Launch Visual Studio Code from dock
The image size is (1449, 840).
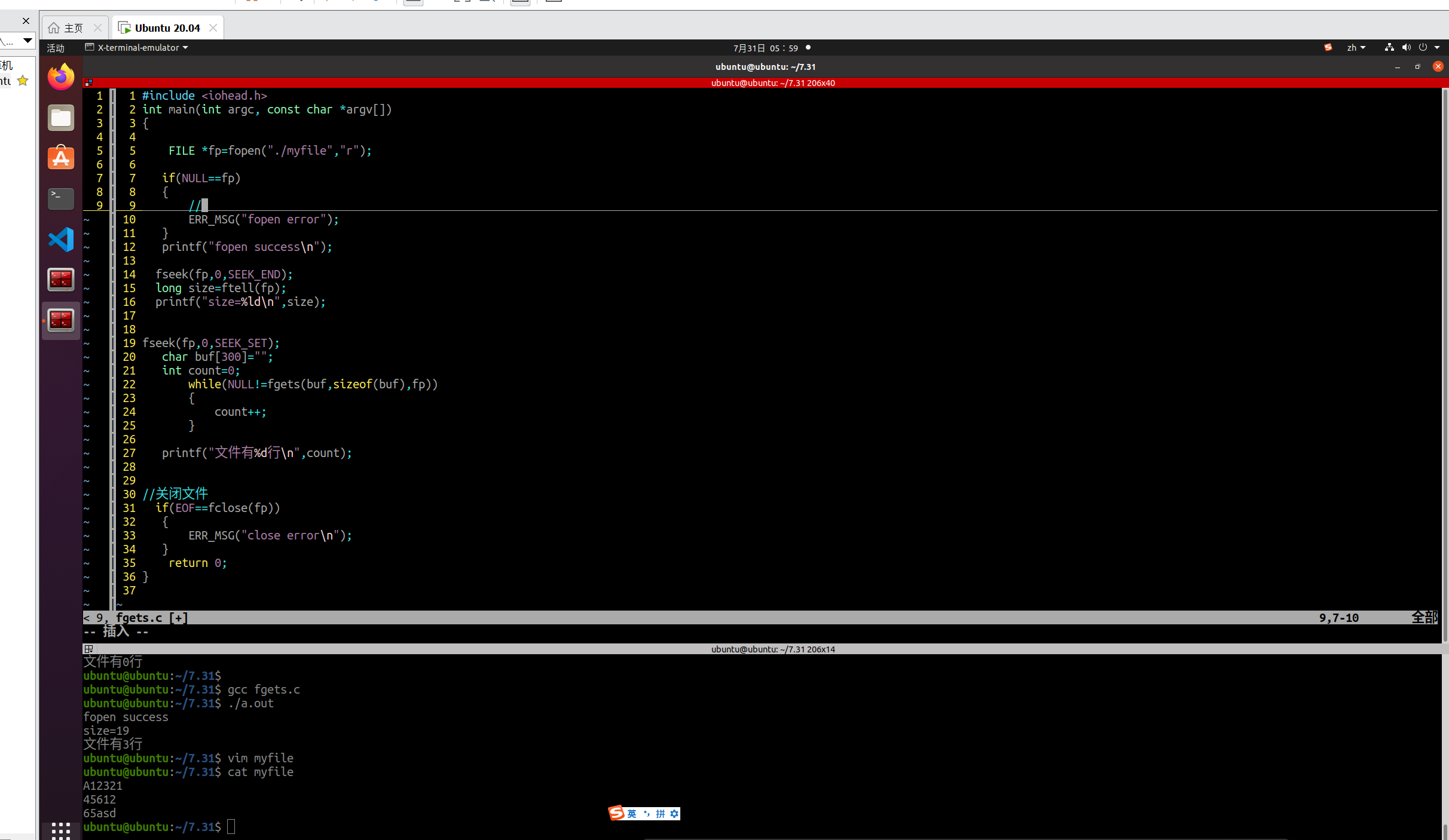pyautogui.click(x=61, y=239)
